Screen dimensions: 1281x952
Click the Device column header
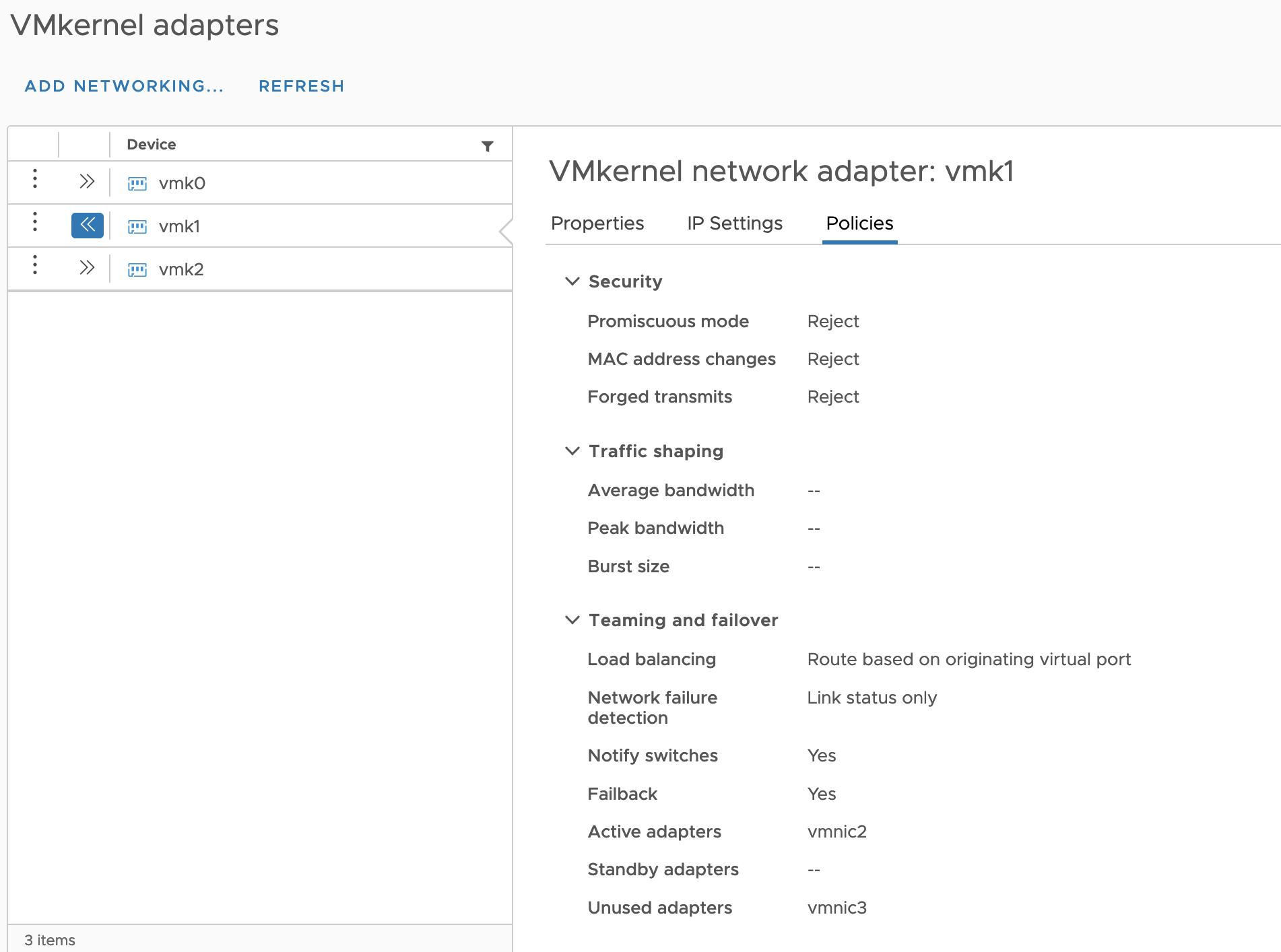pos(152,145)
